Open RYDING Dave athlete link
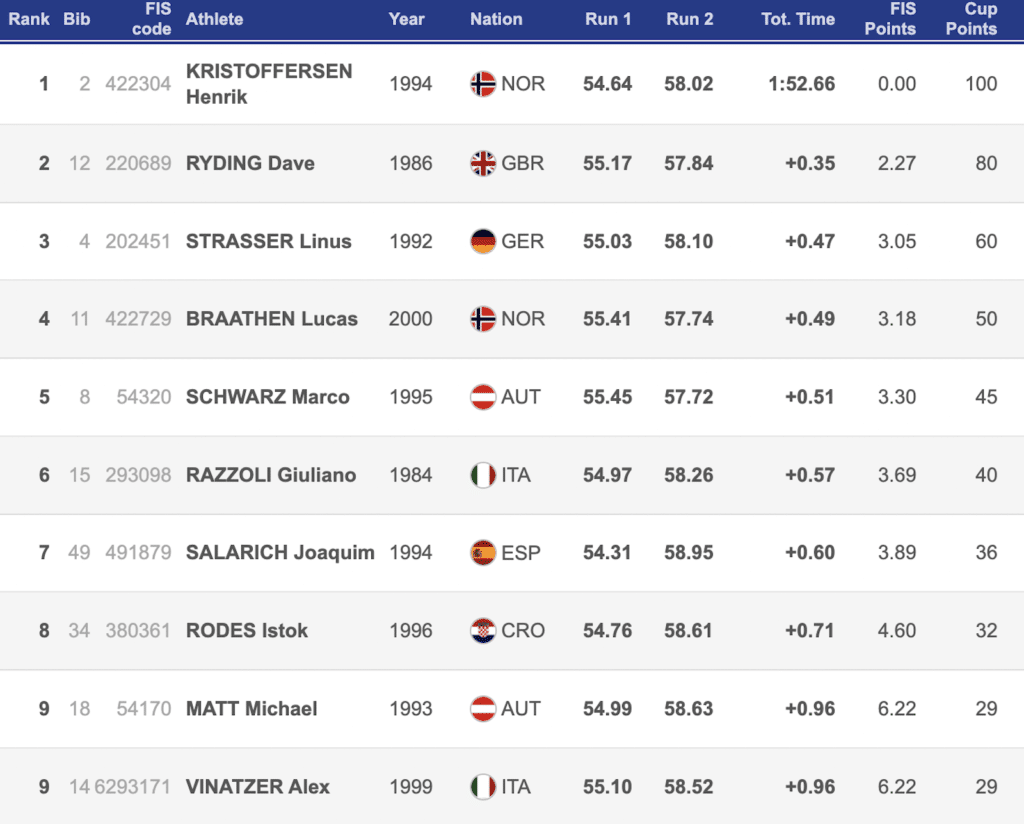Screen dimensions: 1024x824 (250, 163)
